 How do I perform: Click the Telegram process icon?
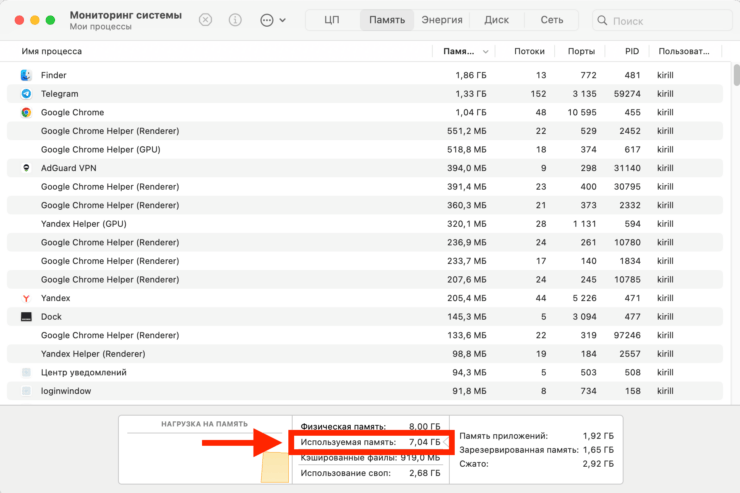(26, 94)
